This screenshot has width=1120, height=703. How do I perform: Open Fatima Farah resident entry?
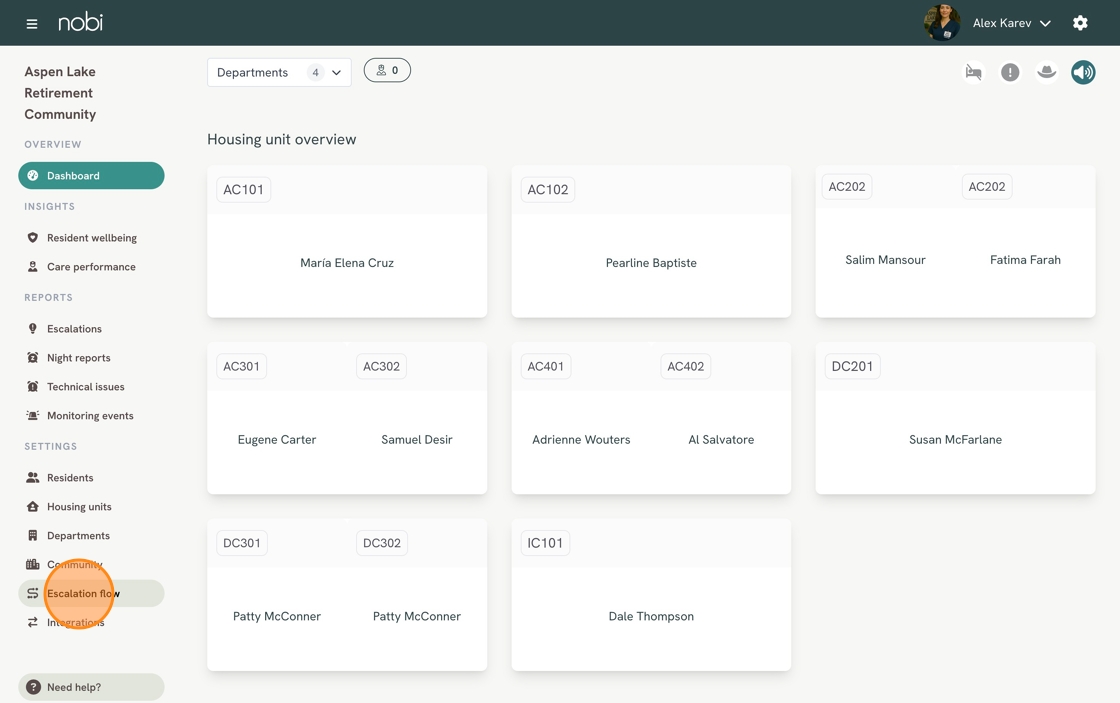(1026, 260)
